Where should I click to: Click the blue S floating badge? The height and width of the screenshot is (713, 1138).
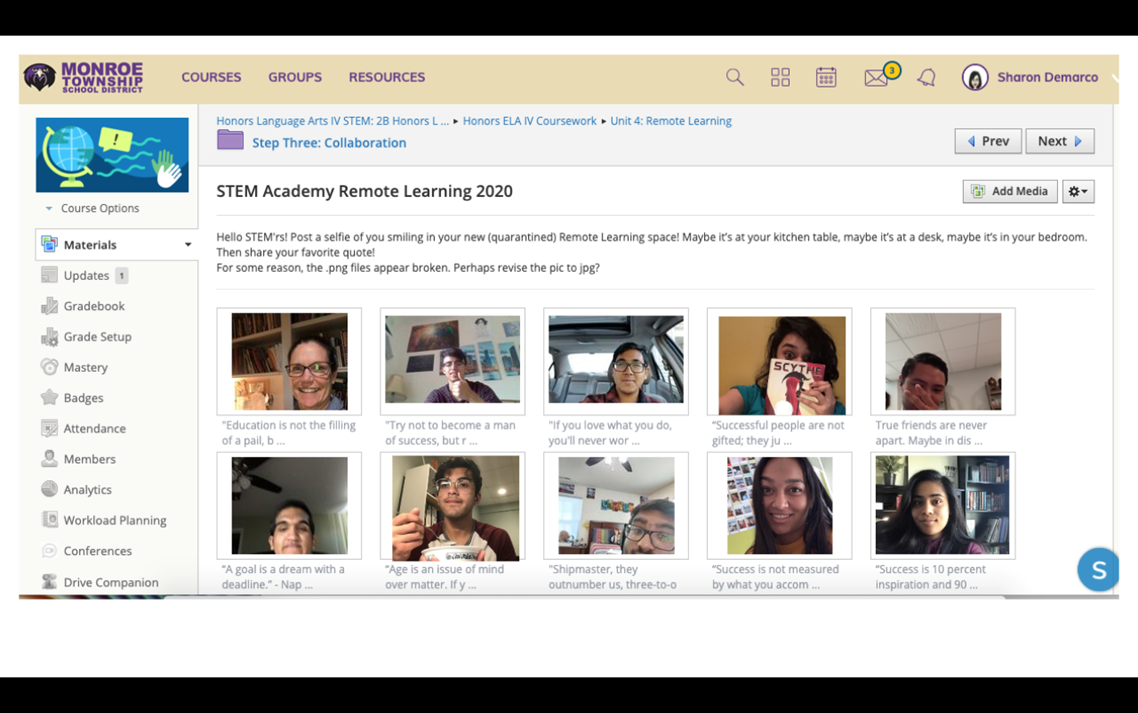point(1097,570)
